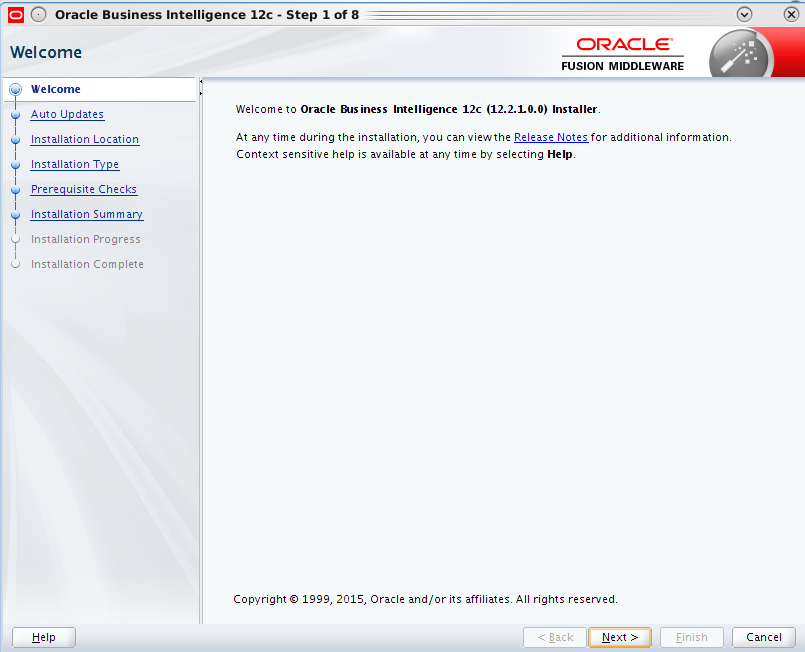Open the Release Notes link
The width and height of the screenshot is (805, 652).
[551, 138]
